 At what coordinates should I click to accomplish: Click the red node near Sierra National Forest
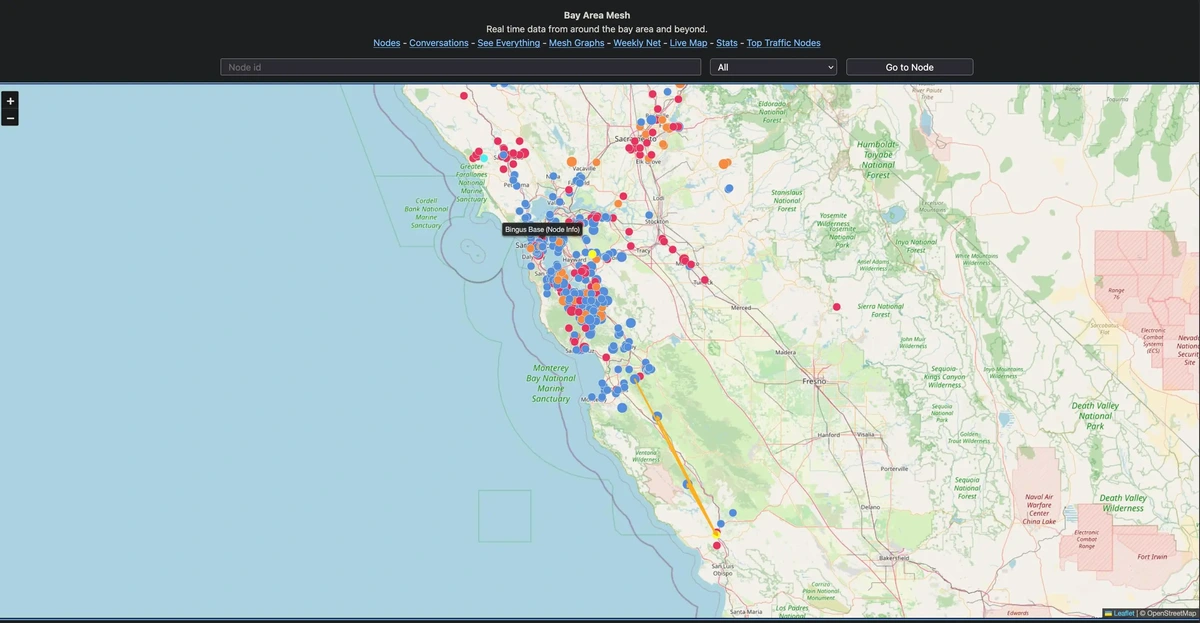[837, 307]
